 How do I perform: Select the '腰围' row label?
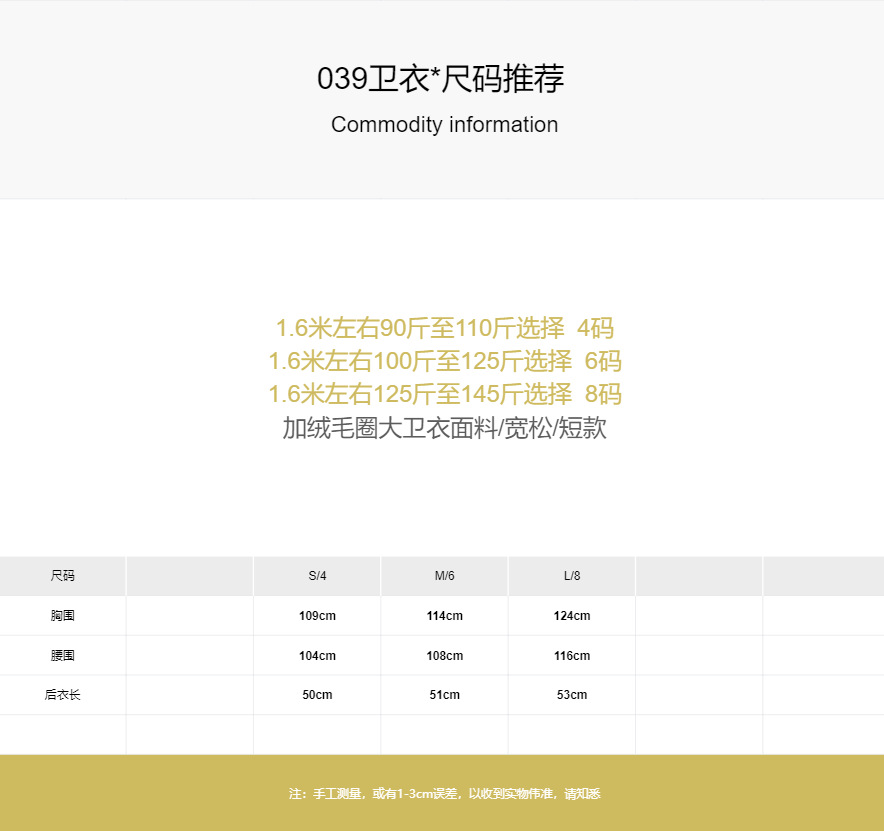coord(63,655)
